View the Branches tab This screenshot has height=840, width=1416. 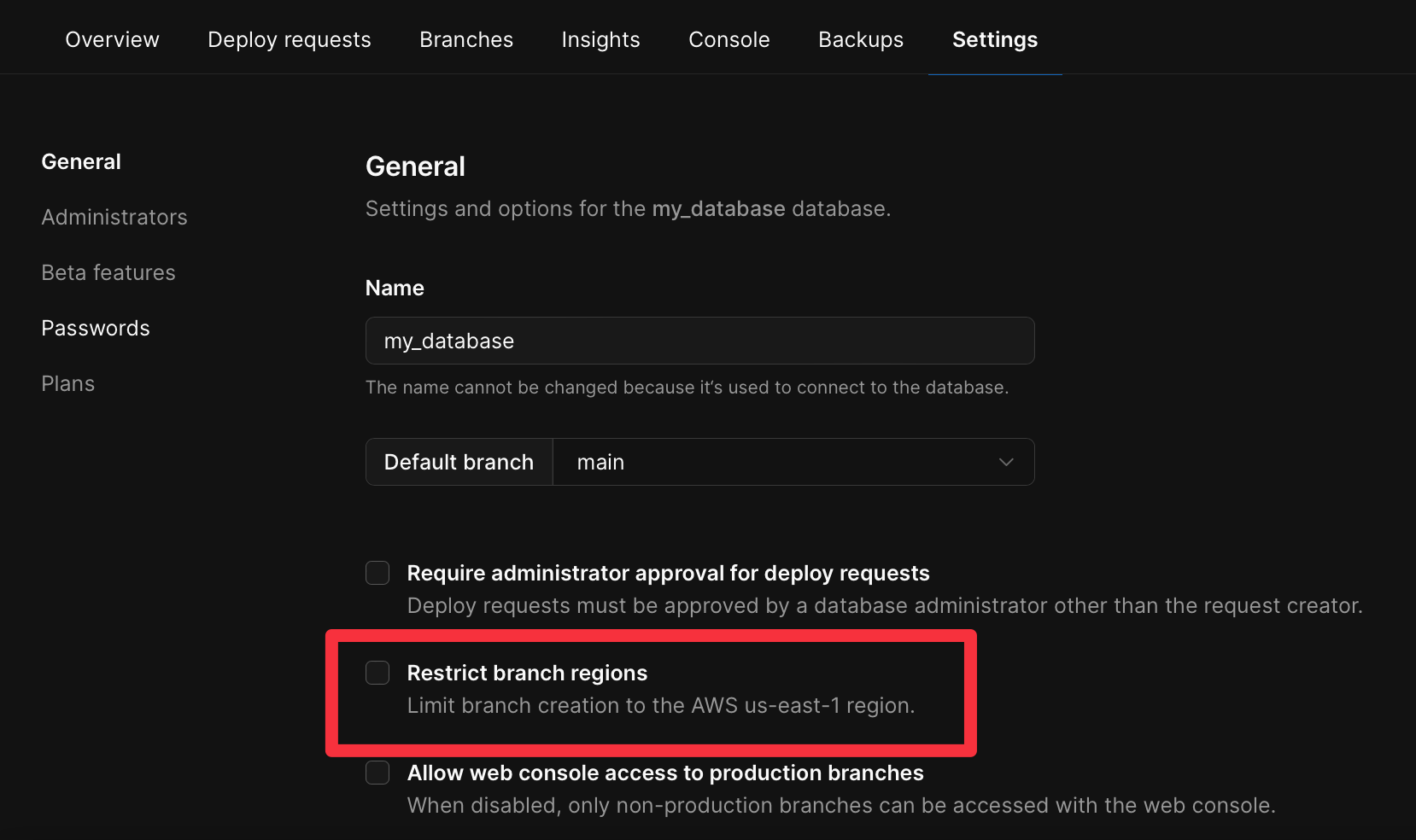click(x=465, y=39)
